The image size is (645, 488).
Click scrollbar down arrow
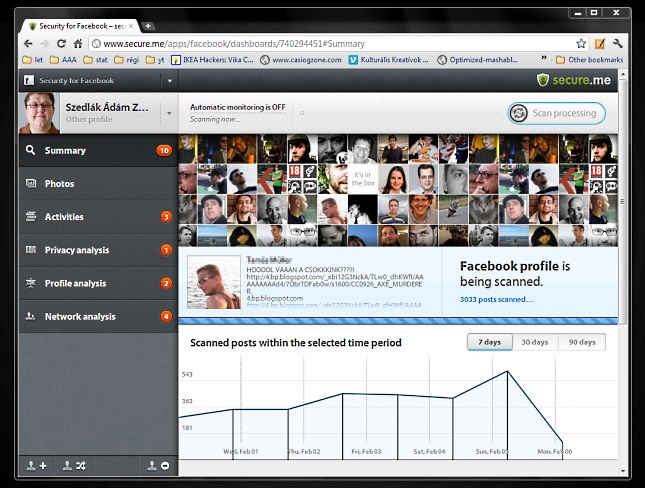coord(622,472)
